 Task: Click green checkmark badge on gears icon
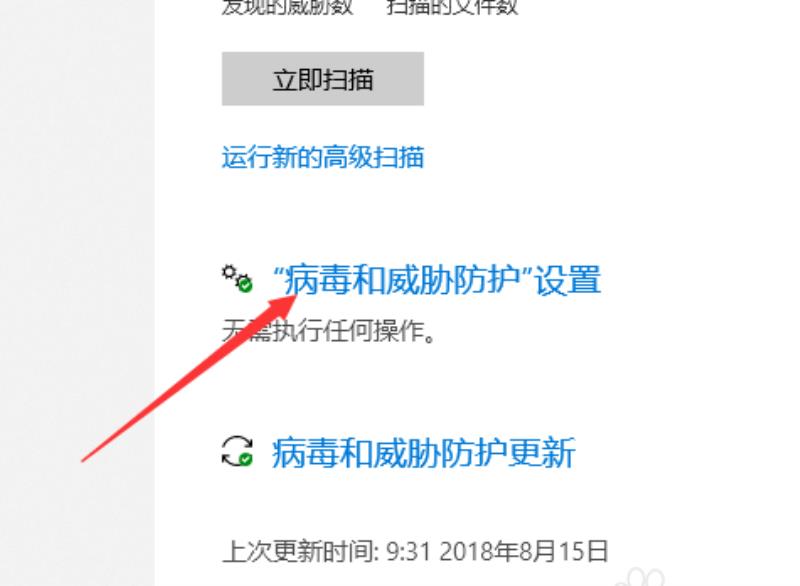click(245, 285)
